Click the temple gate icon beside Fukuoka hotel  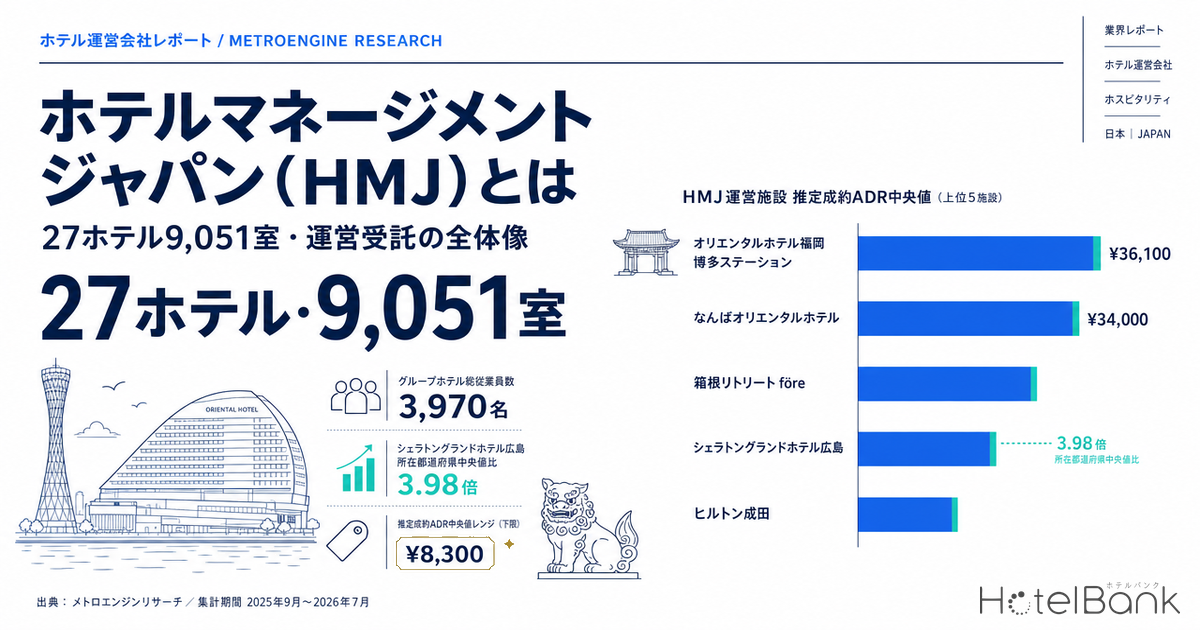pyautogui.click(x=644, y=253)
